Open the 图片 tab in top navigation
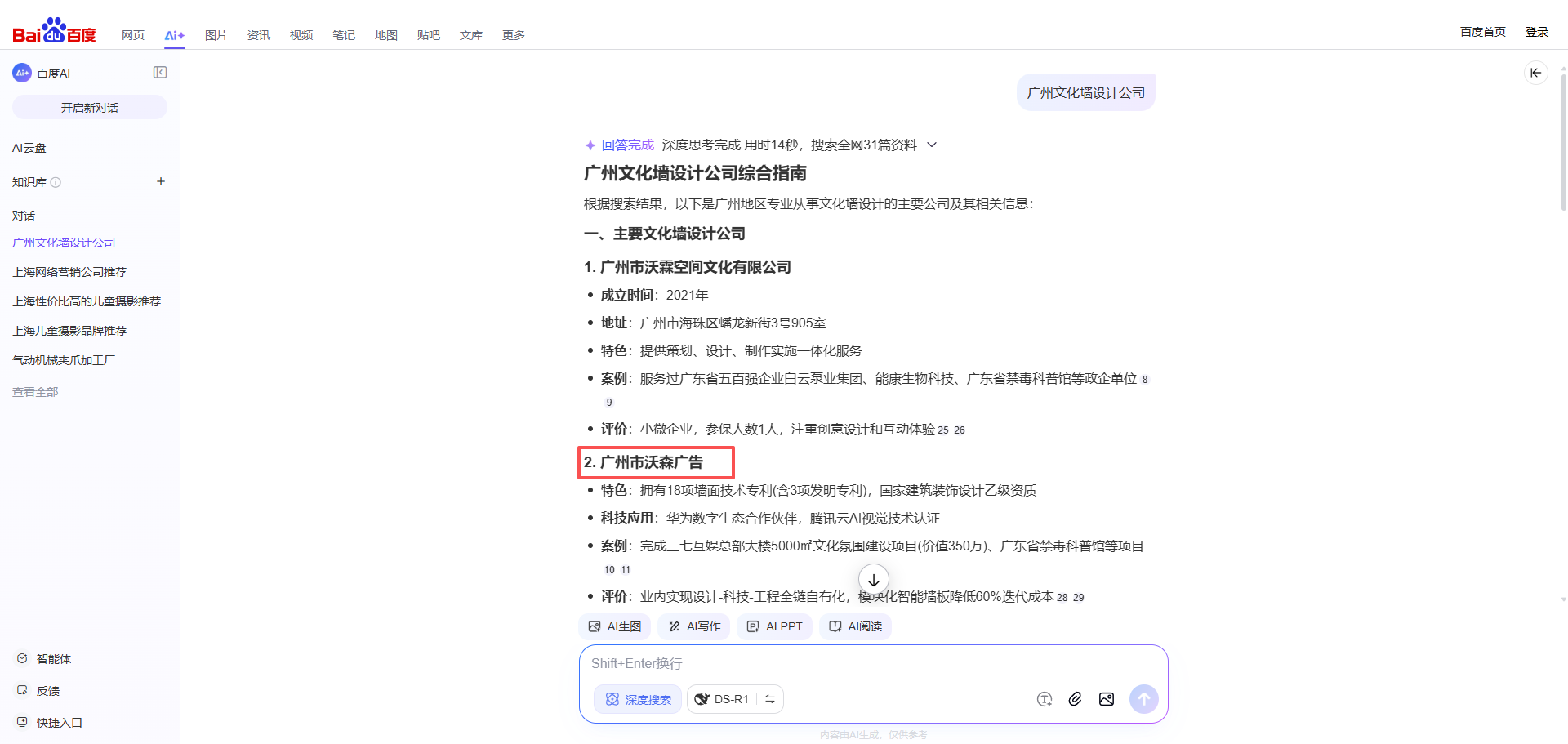This screenshot has width=1568, height=744. (216, 35)
